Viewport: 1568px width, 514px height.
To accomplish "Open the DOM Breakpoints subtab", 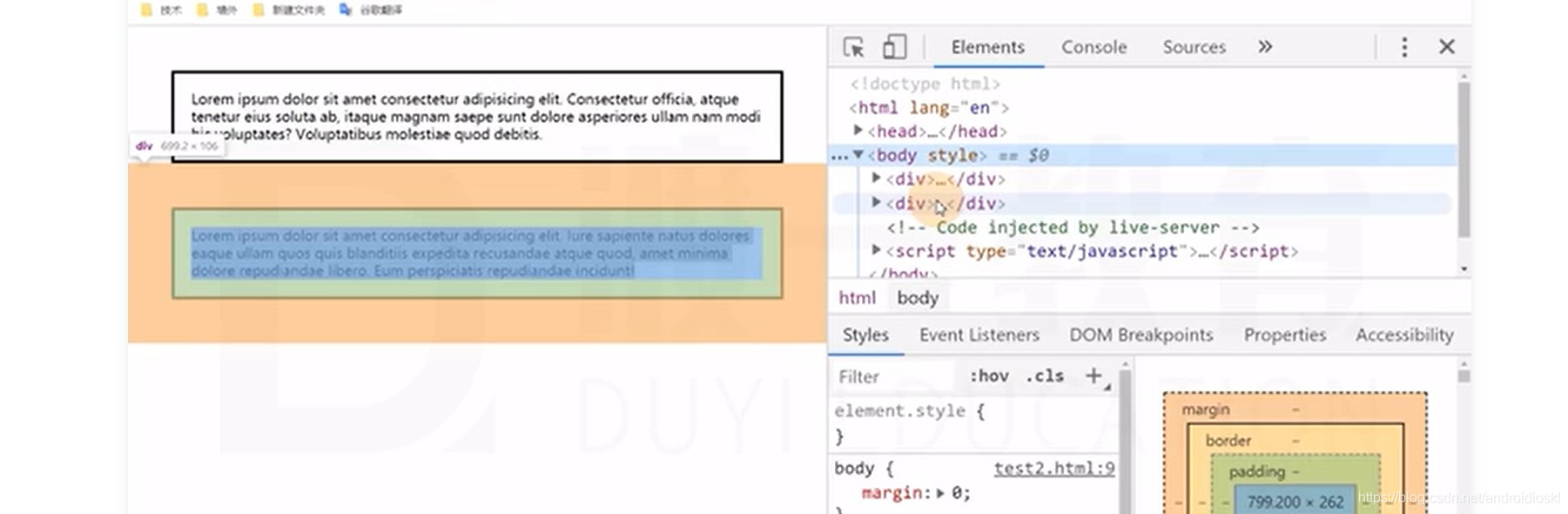I will pyautogui.click(x=1141, y=335).
